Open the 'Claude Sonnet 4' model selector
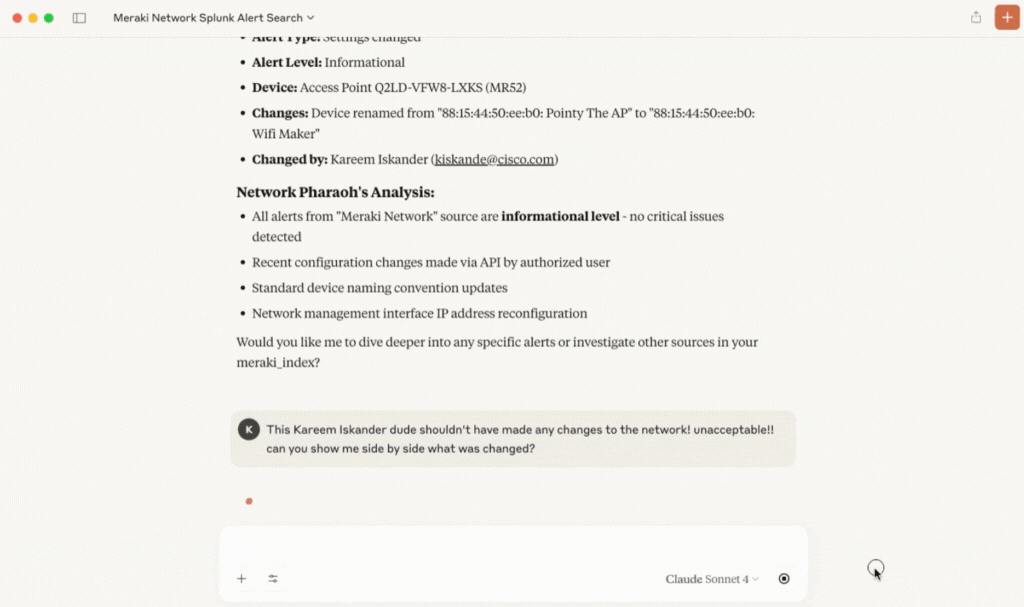1024x607 pixels. tap(712, 579)
